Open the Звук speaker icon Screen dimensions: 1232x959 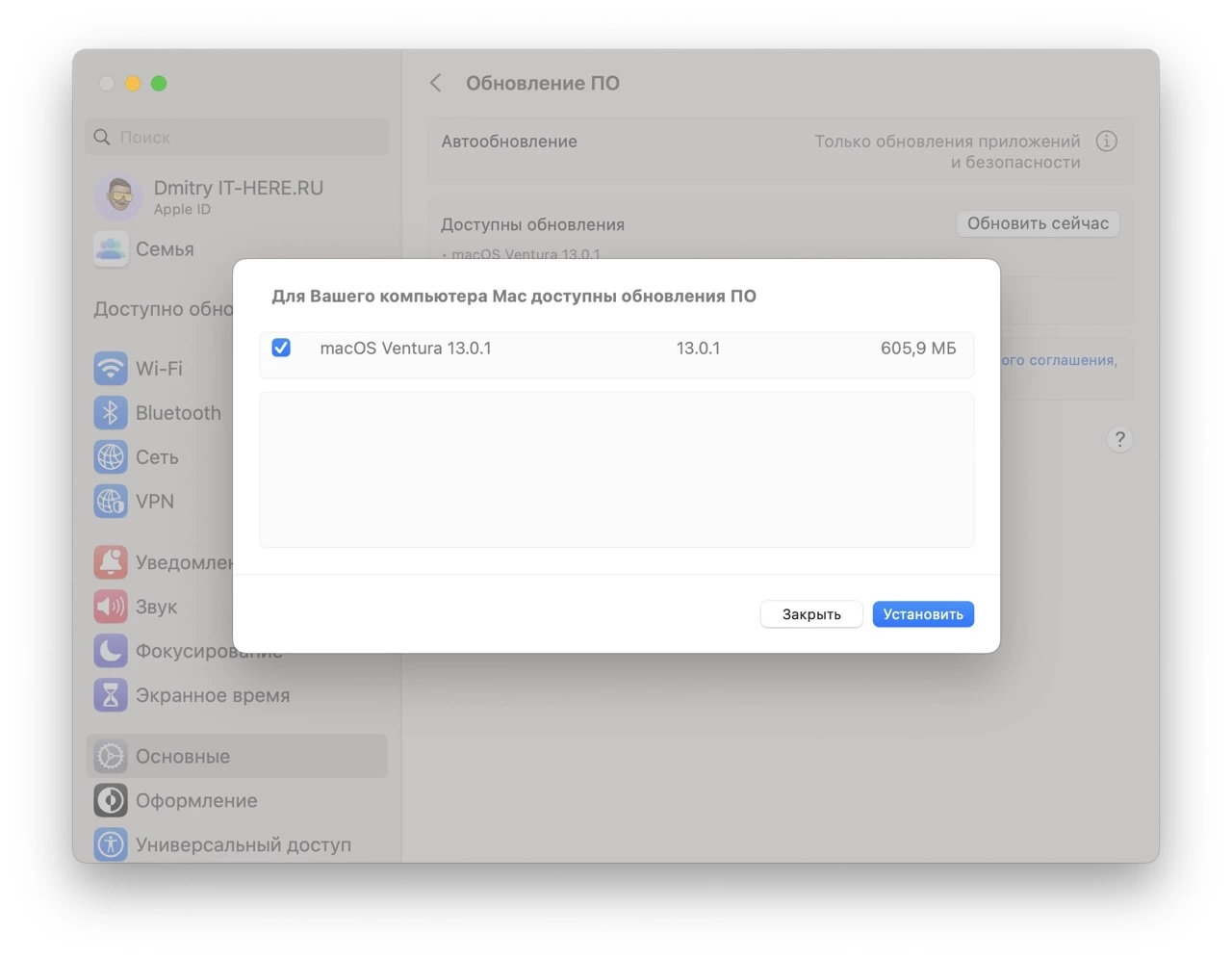coord(111,606)
